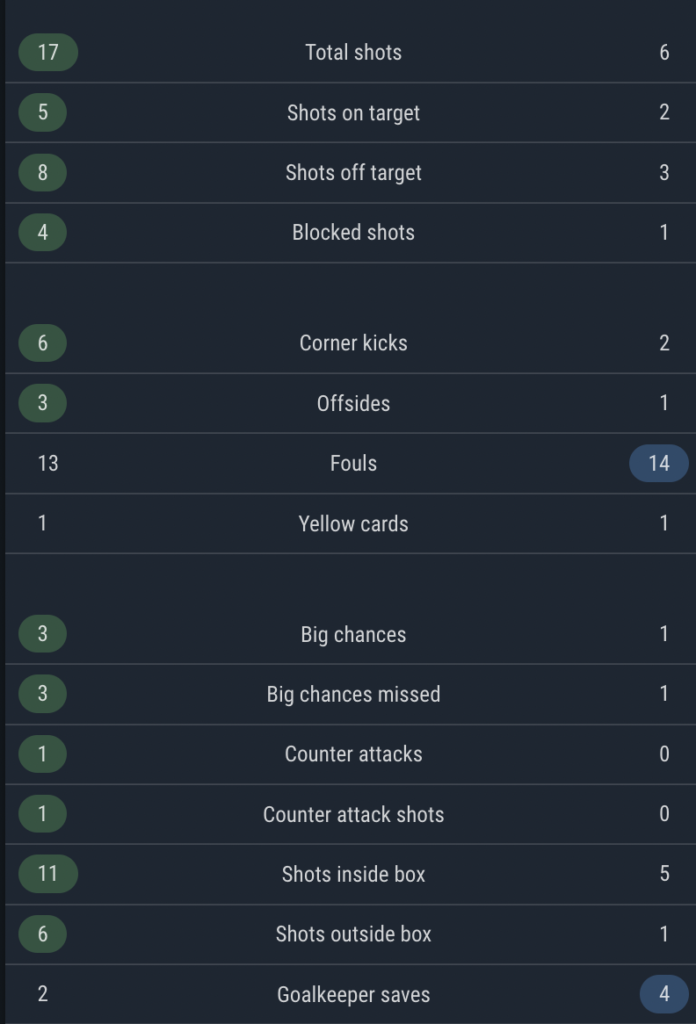The width and height of the screenshot is (696, 1024).
Task: Click the Shots on target badge showing 5
Action: [41, 112]
